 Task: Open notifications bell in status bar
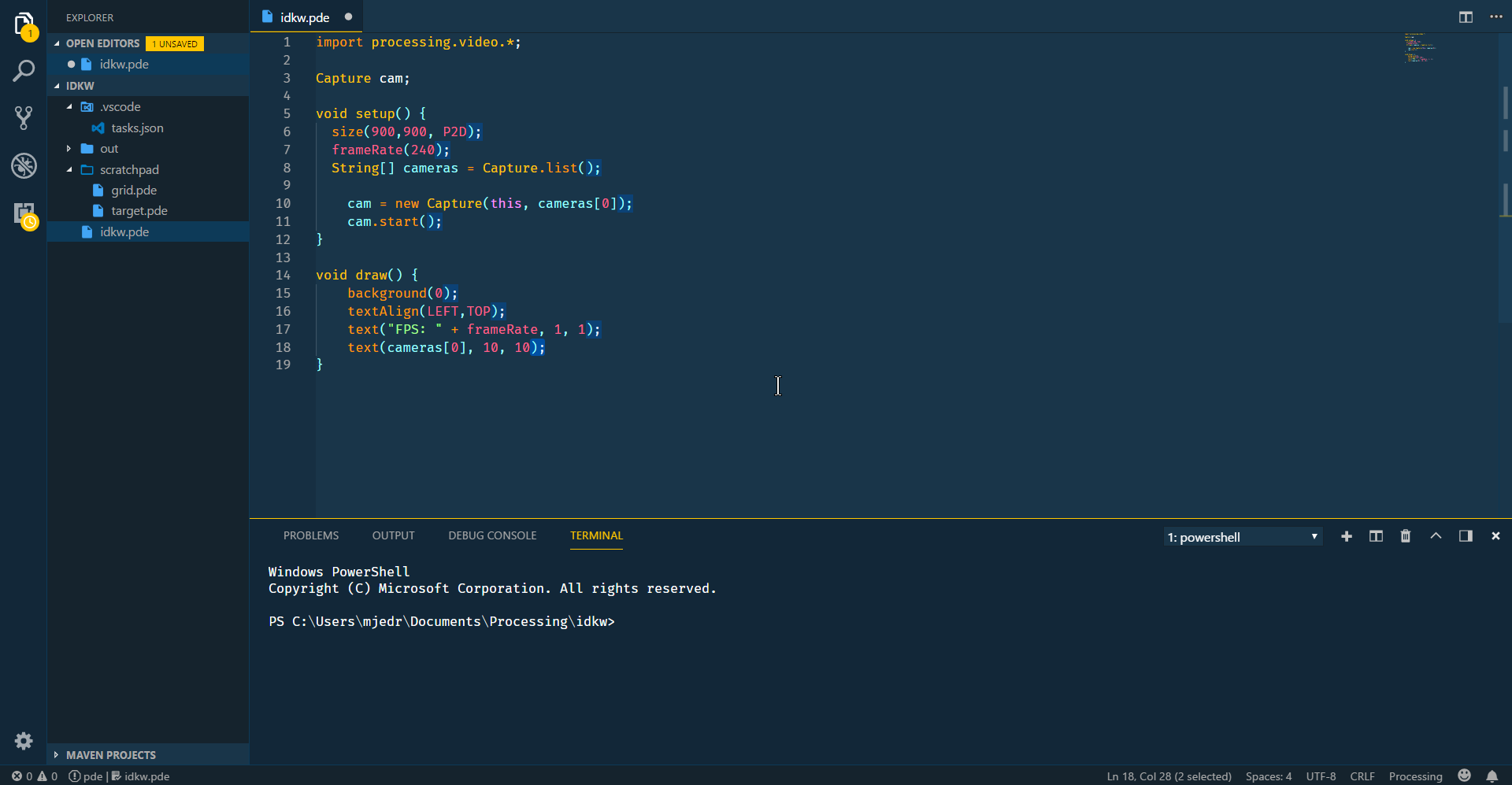pyautogui.click(x=1492, y=776)
